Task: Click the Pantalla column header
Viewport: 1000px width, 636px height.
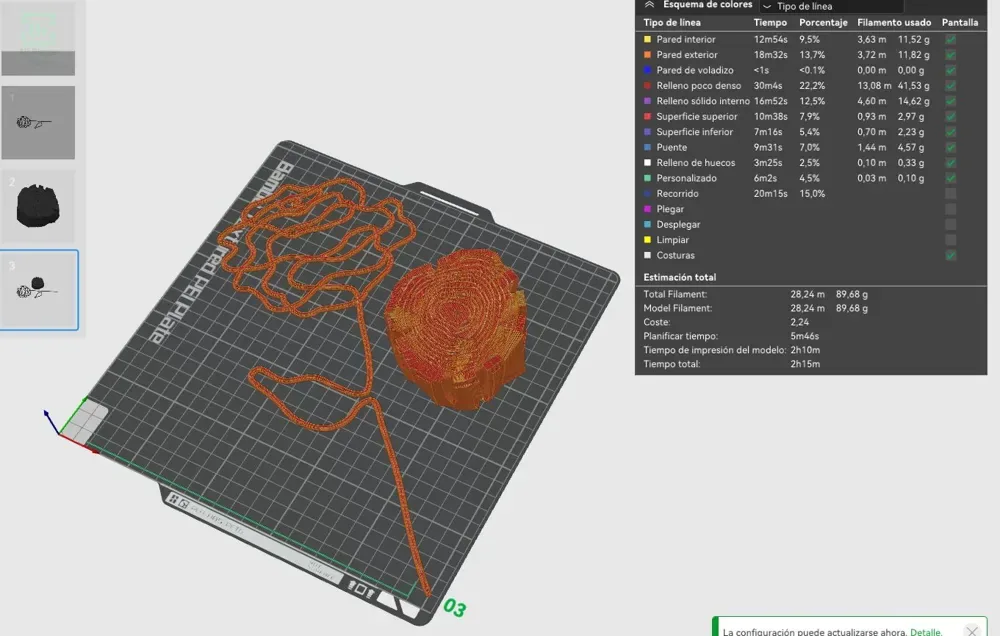Action: pos(960,22)
